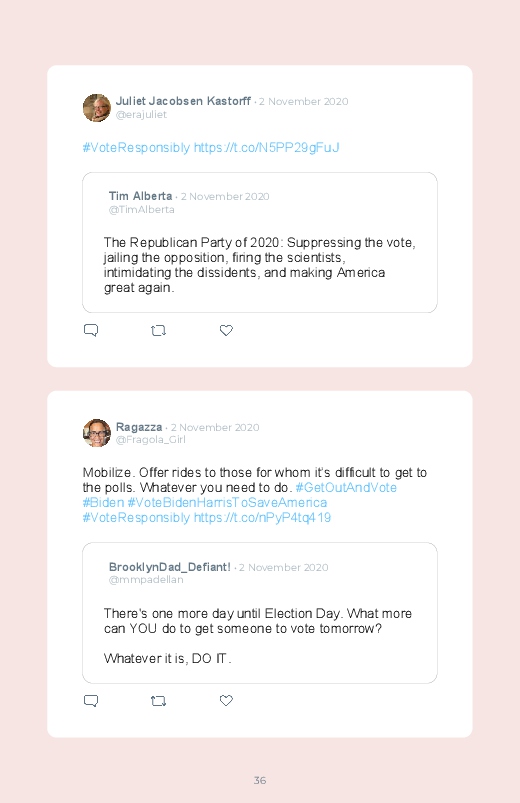Click the @Fragola_Girl handle
This screenshot has height=803, width=520.
click(151, 440)
